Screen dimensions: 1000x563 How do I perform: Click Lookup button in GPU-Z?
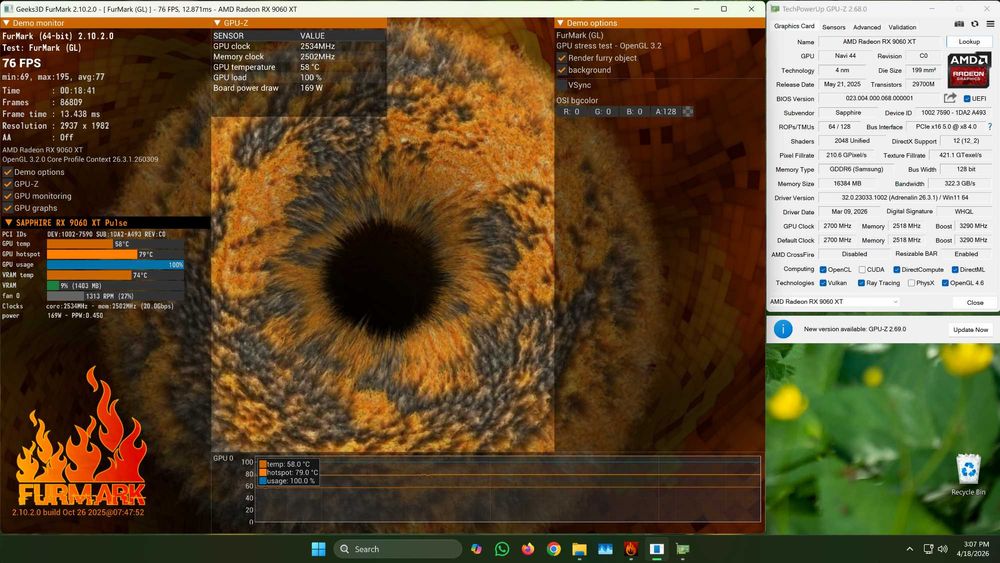tap(969, 41)
